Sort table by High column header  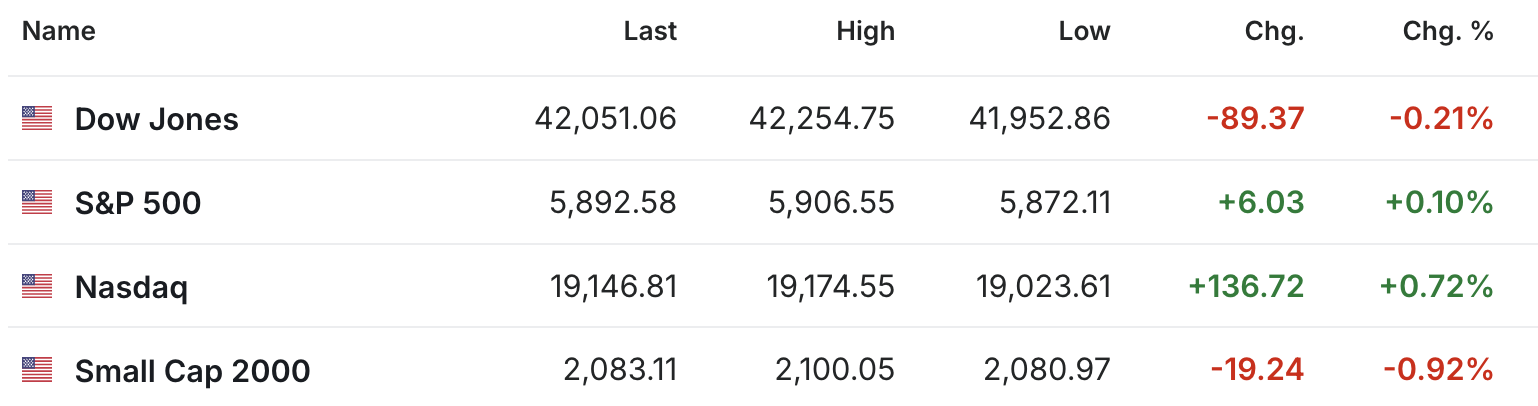866,32
